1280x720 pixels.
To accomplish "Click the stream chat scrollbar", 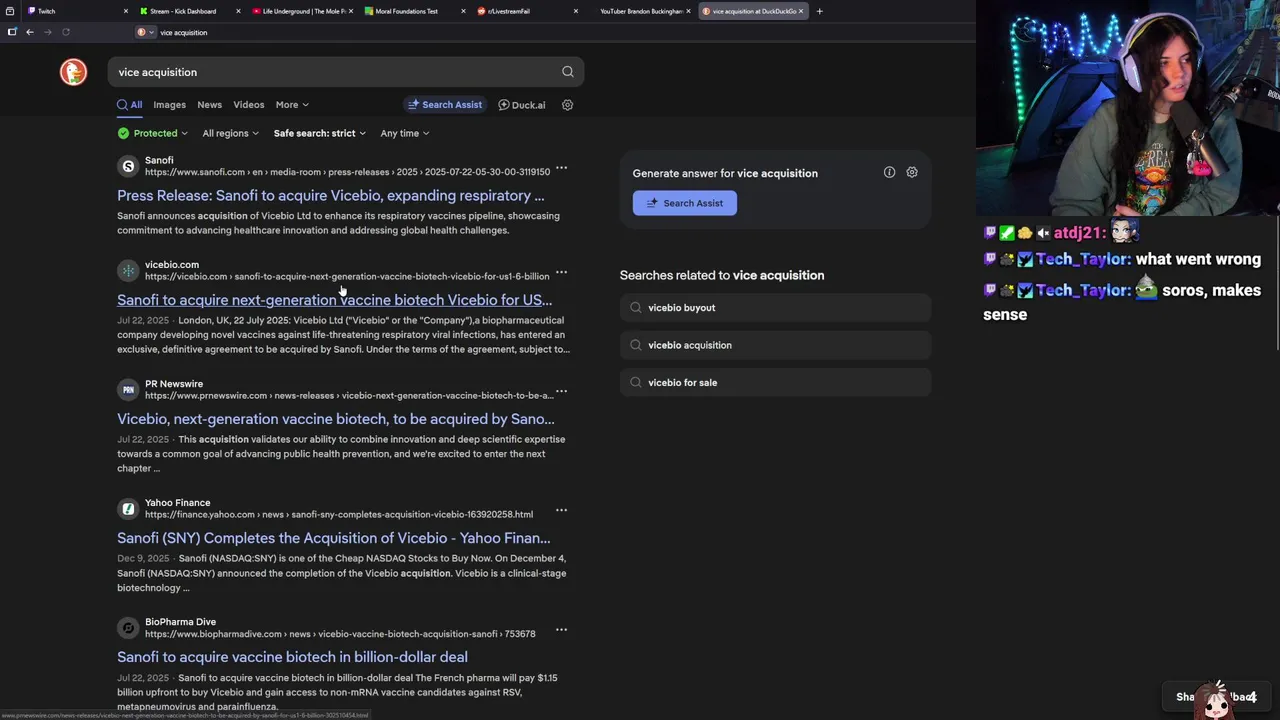I will tap(1276, 285).
